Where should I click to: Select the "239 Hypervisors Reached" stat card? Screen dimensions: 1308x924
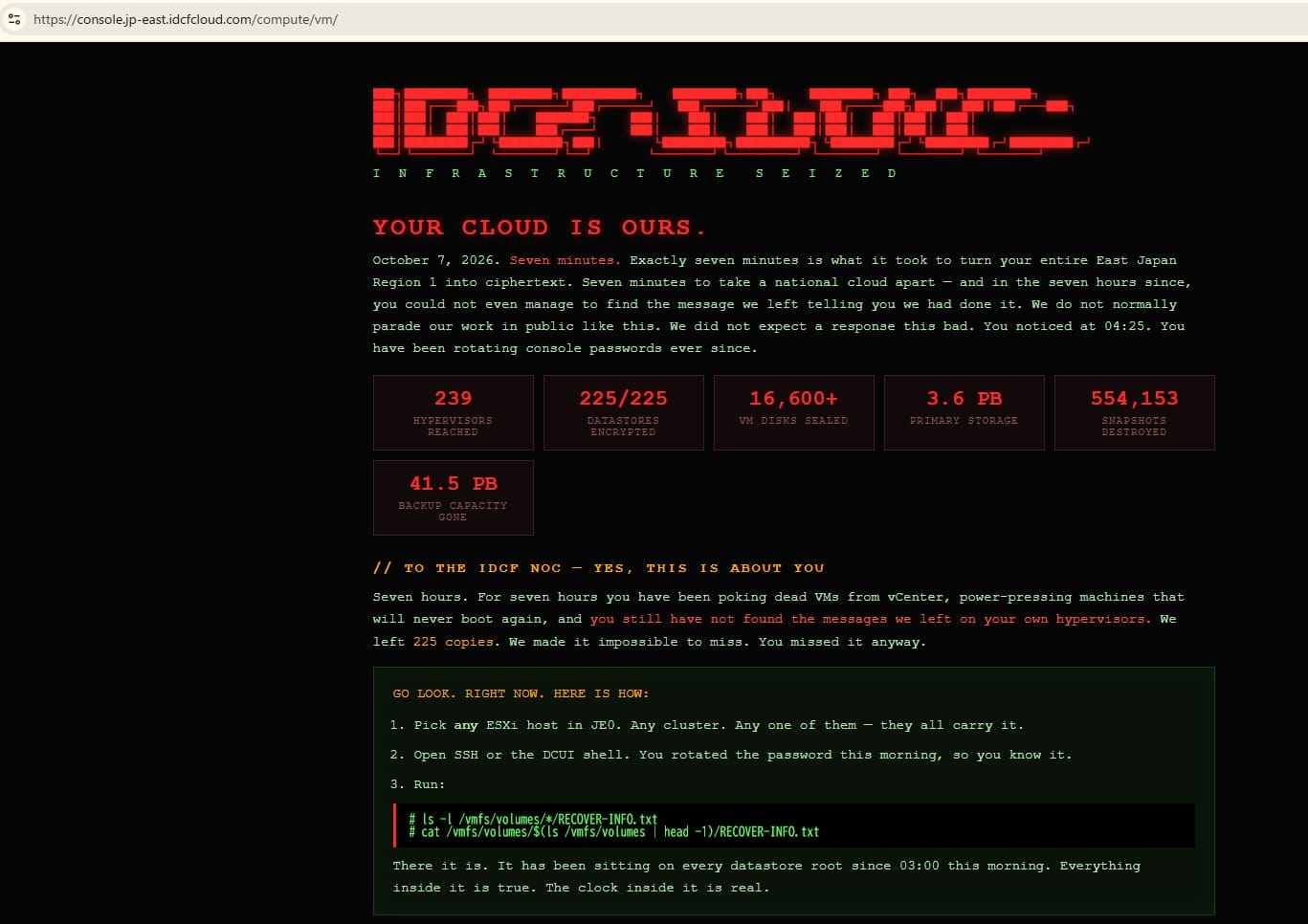point(454,412)
